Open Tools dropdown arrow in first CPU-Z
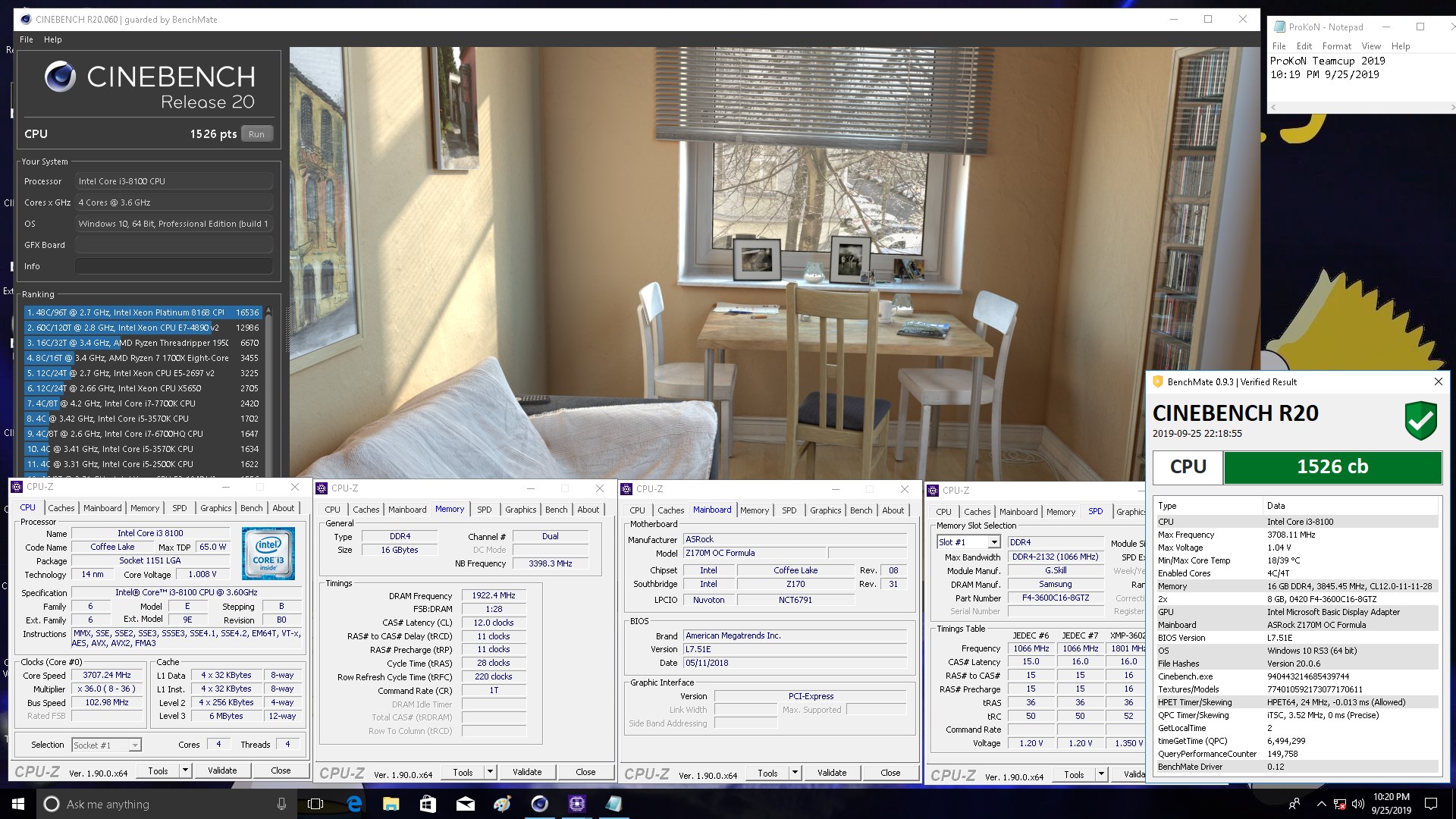The width and height of the screenshot is (1456, 819). pos(184,770)
